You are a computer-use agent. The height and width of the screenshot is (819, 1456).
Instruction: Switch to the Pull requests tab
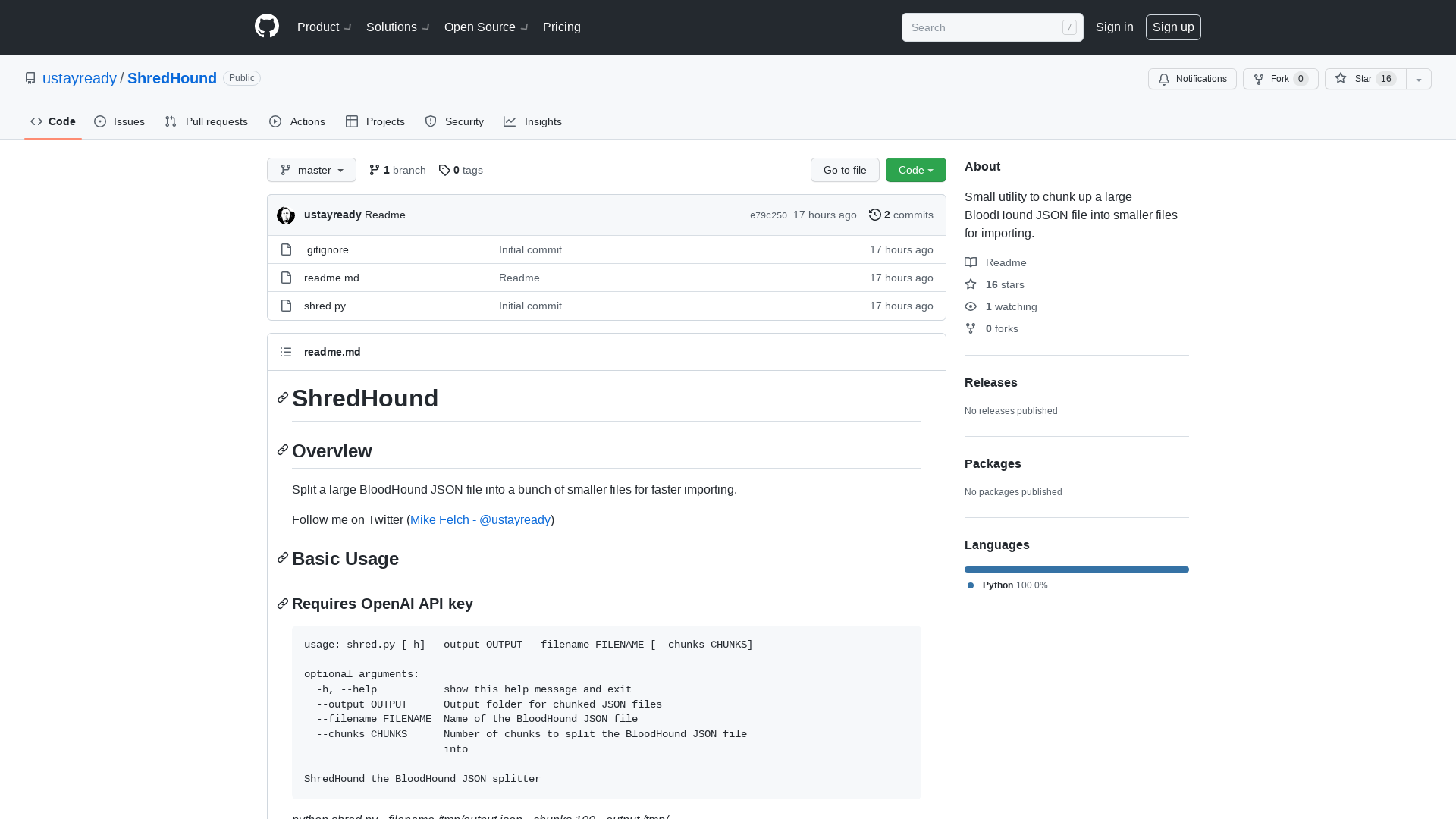(x=206, y=121)
